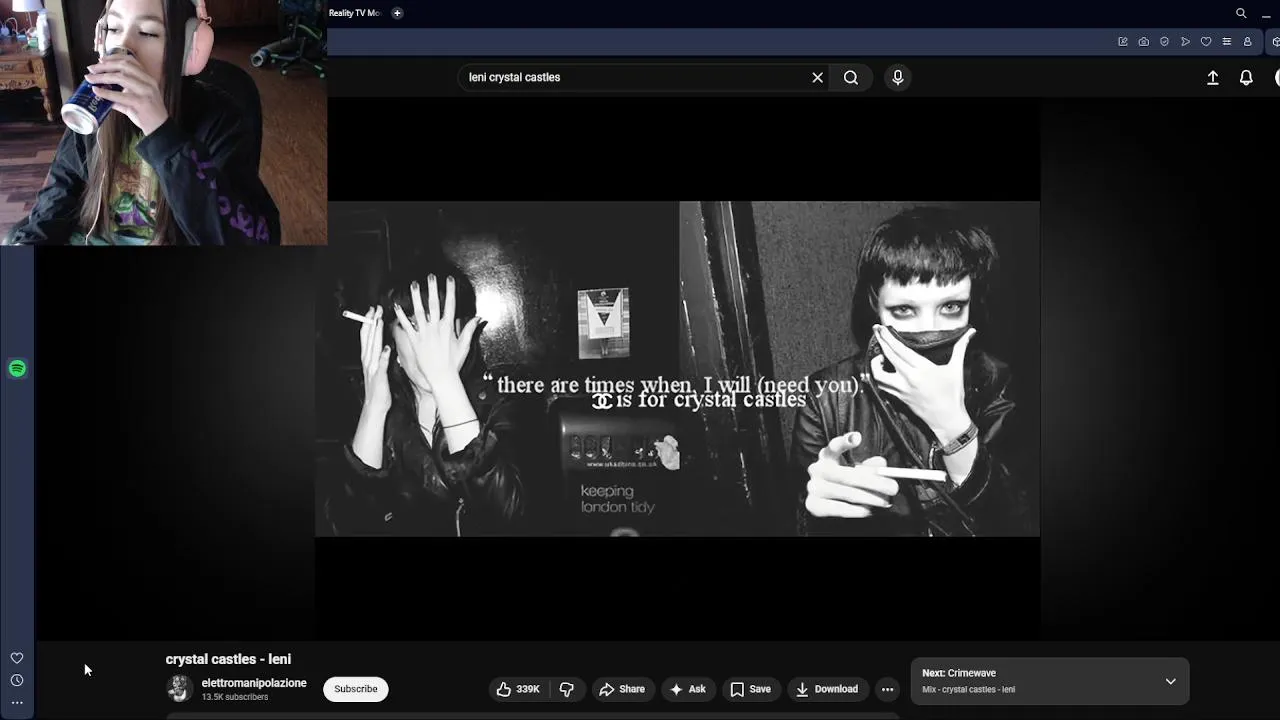This screenshot has width=1280, height=720.
Task: Open the elettromanipolazione channel avatar
Action: [180, 688]
